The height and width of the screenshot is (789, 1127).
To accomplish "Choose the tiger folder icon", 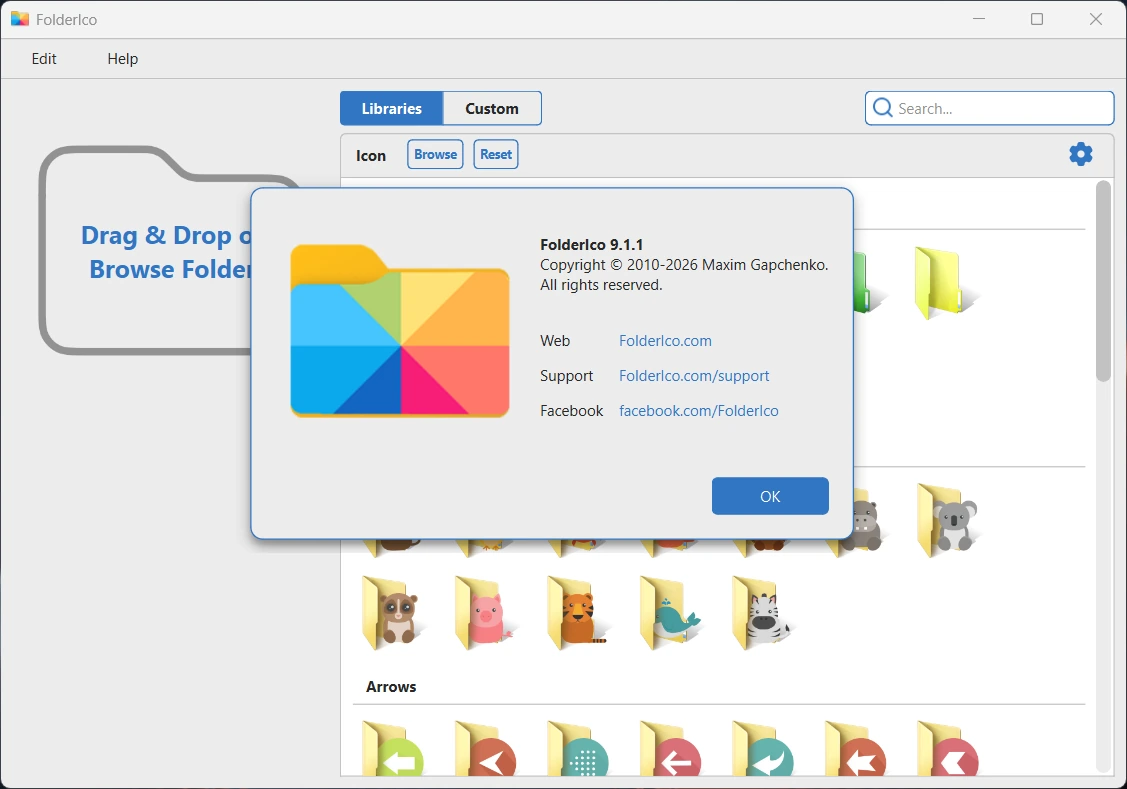I will pos(577,613).
